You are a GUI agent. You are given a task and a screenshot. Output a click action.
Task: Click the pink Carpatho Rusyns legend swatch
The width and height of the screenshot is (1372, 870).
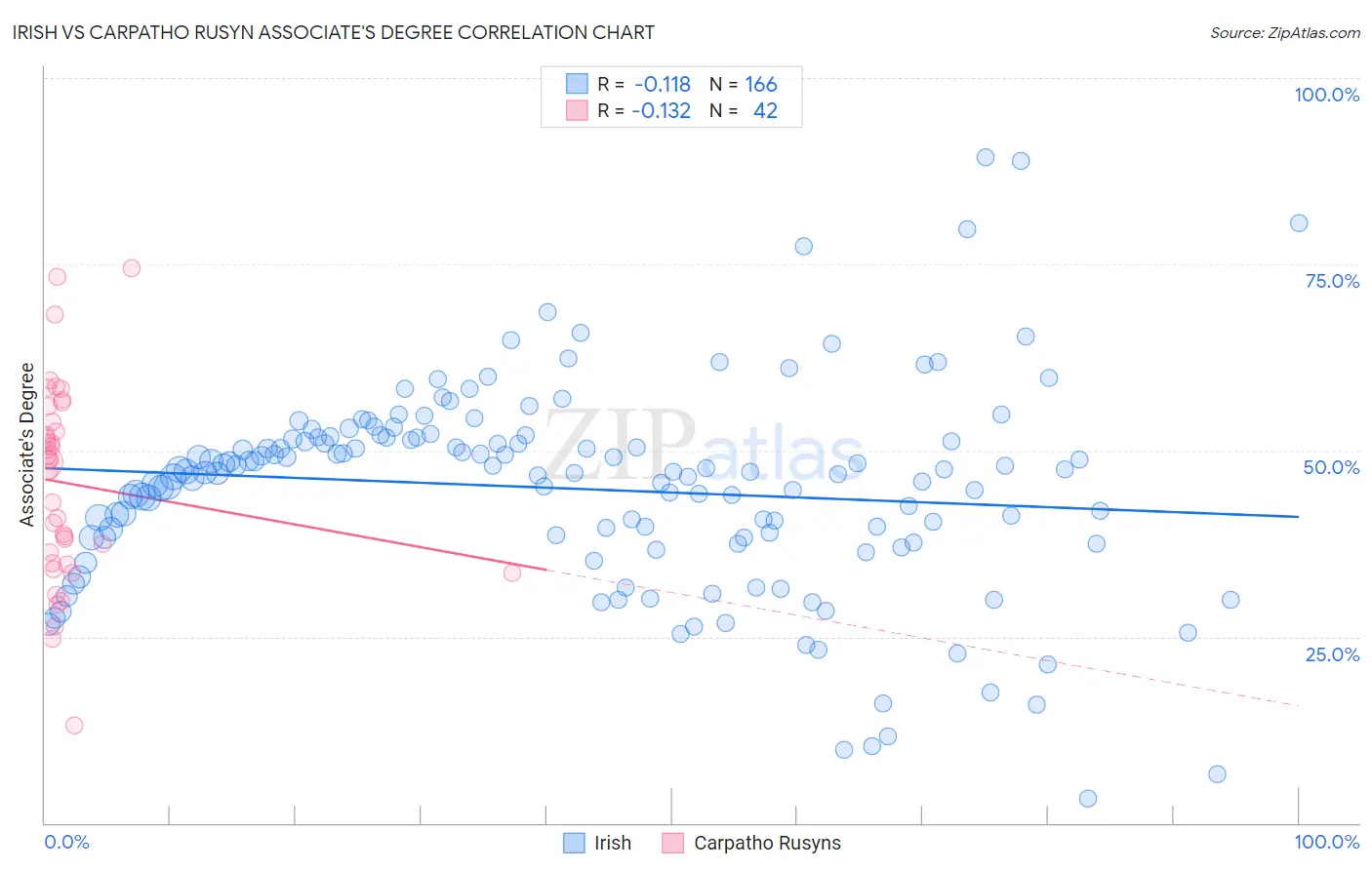672,843
